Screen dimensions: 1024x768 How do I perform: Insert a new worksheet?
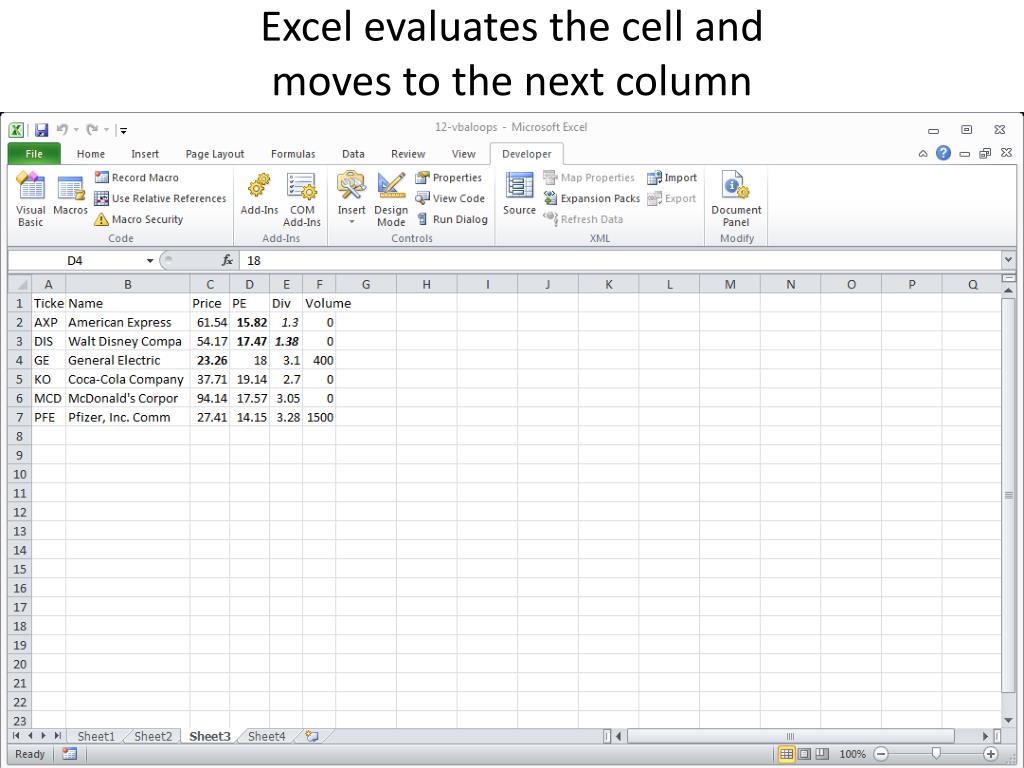click(x=312, y=736)
